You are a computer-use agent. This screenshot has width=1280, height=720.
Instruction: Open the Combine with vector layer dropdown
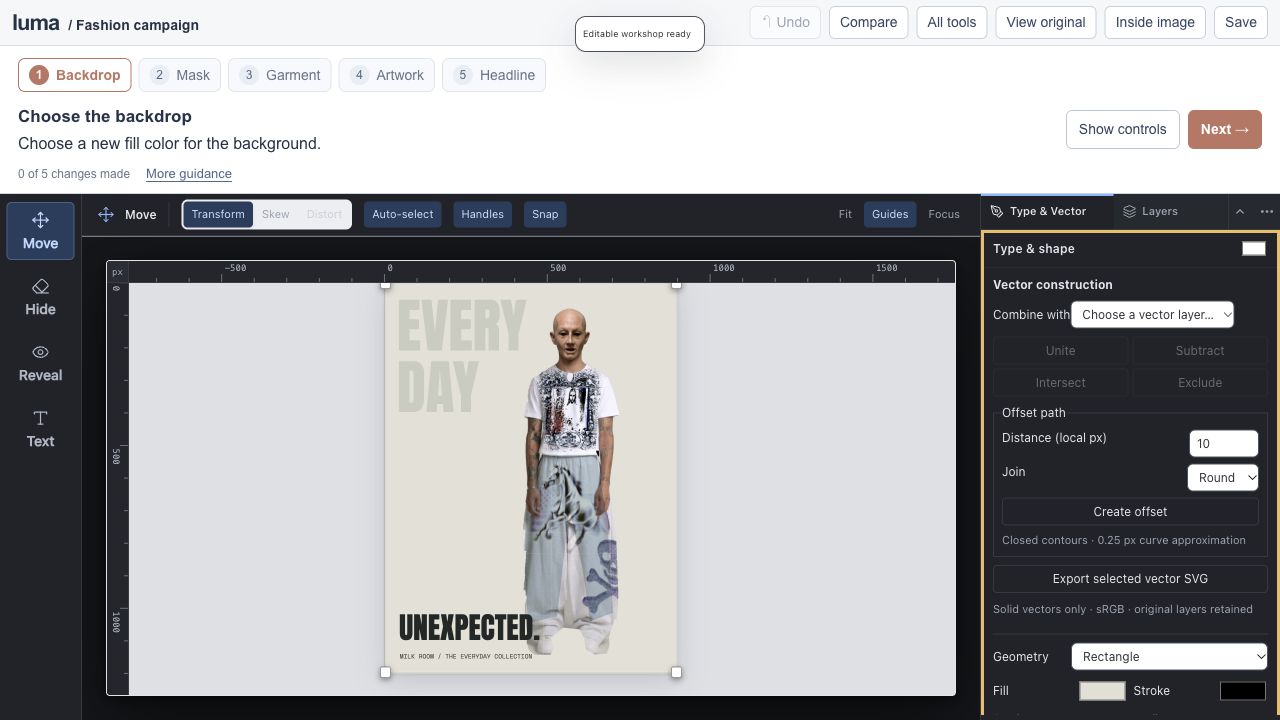(x=1152, y=314)
